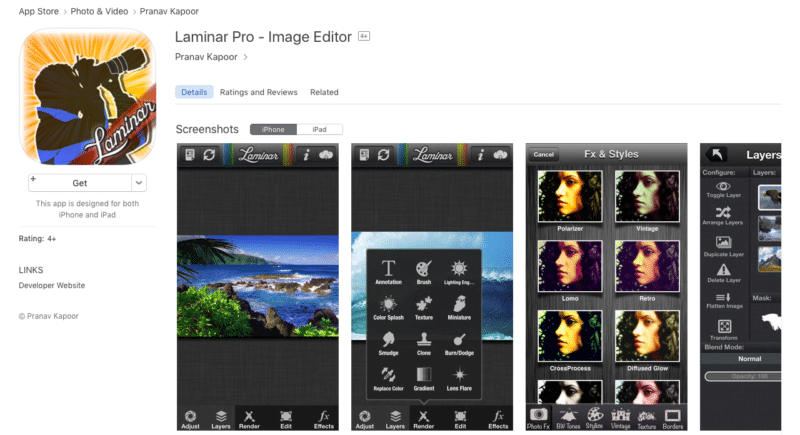This screenshot has height=435, width=800.
Task: Click document icon in second screenshot toolbar
Action: (364, 155)
